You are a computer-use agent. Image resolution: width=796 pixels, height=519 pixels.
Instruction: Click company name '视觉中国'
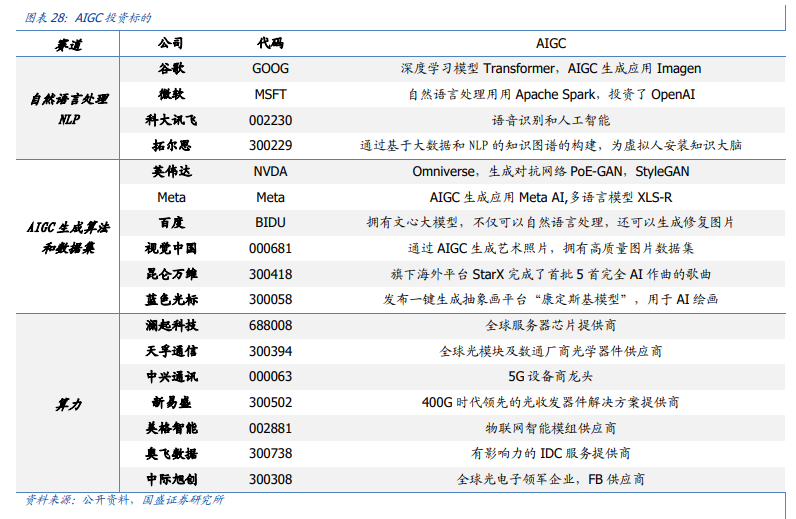pos(171,248)
